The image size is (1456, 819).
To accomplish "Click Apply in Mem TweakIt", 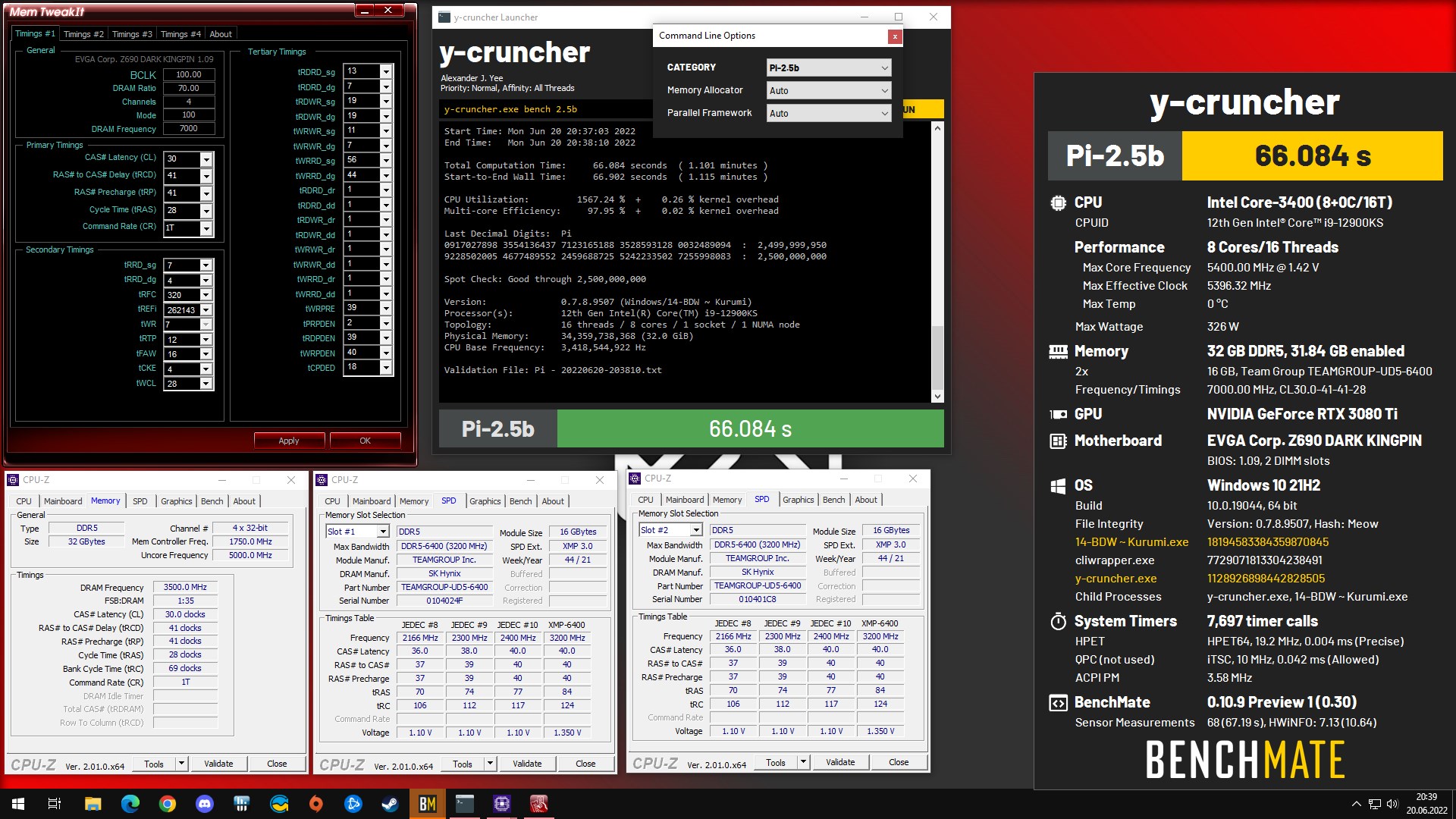I will point(289,441).
